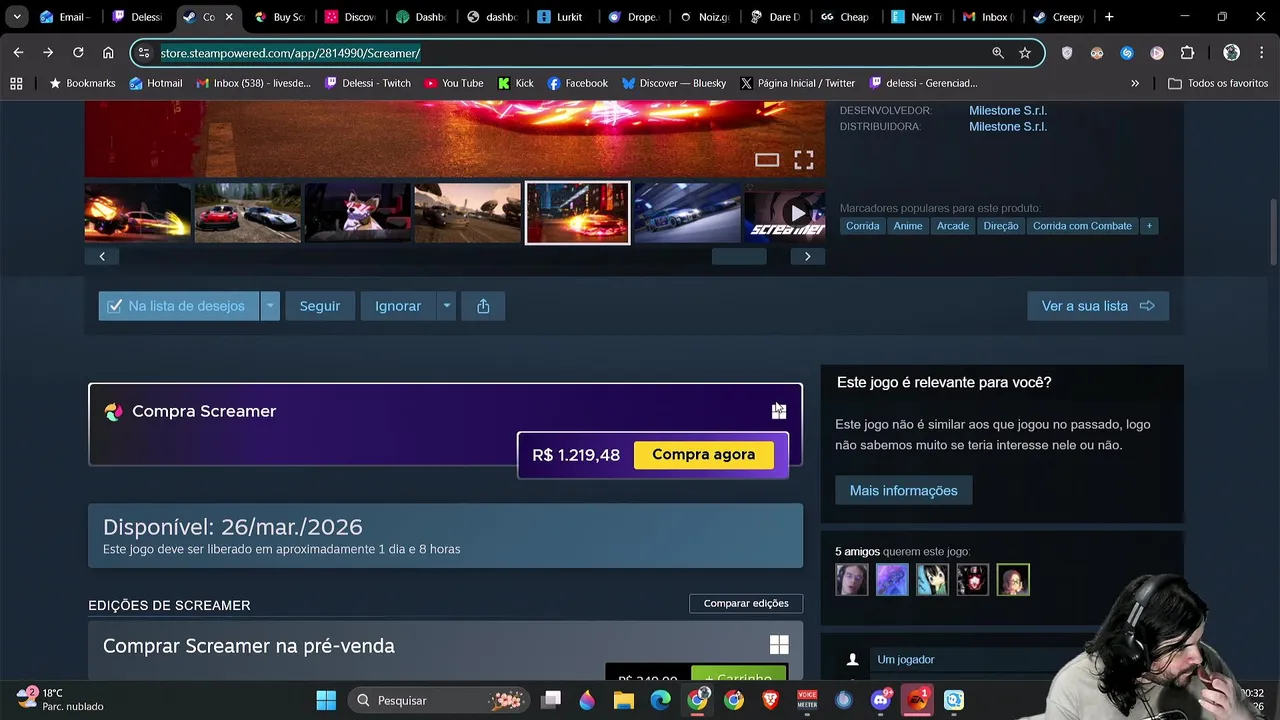Select the Anime tag
This screenshot has height=720, width=1280.
click(908, 226)
